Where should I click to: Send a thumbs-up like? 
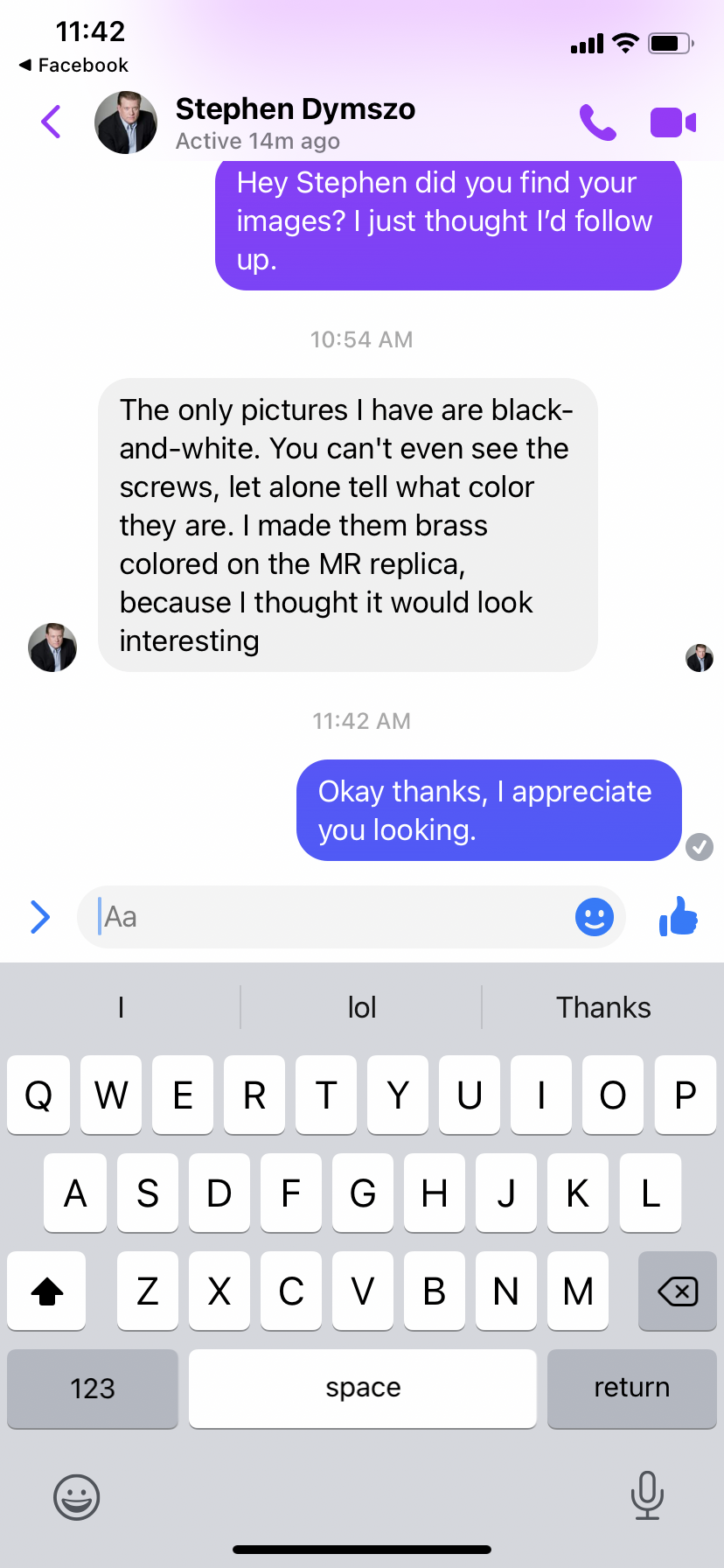pos(679,917)
